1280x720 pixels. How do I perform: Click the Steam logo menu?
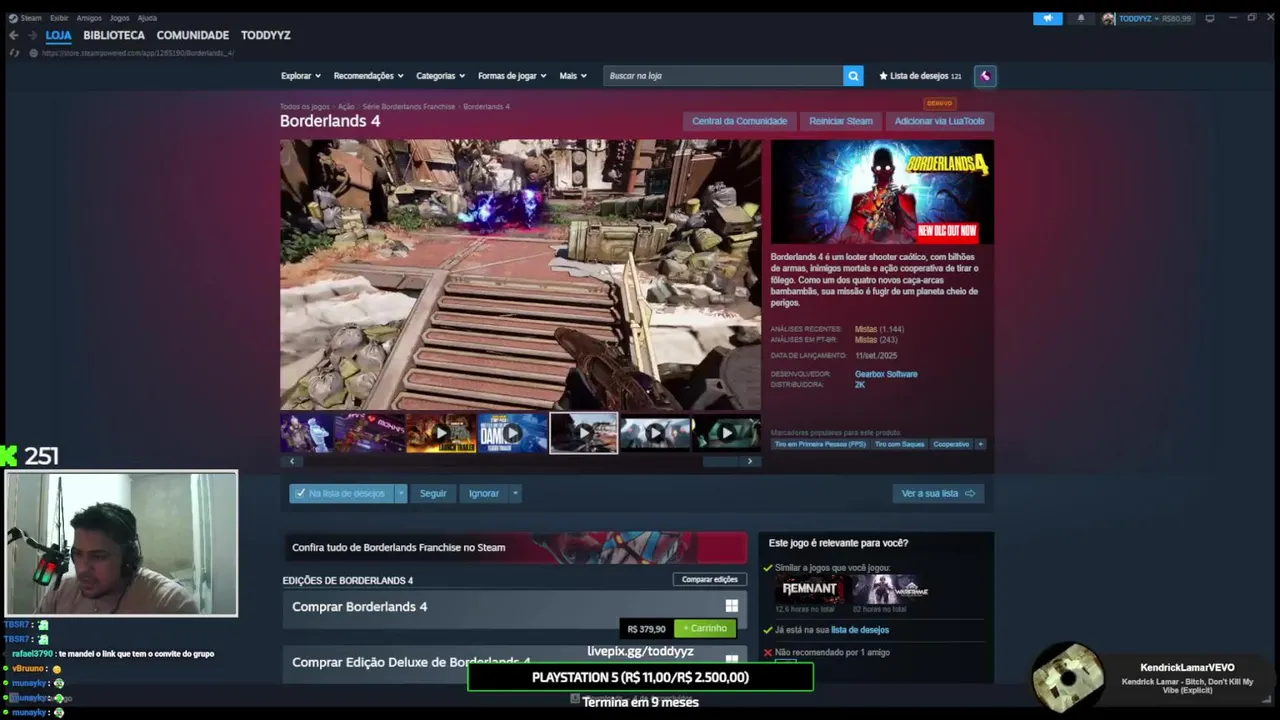[x=25, y=18]
